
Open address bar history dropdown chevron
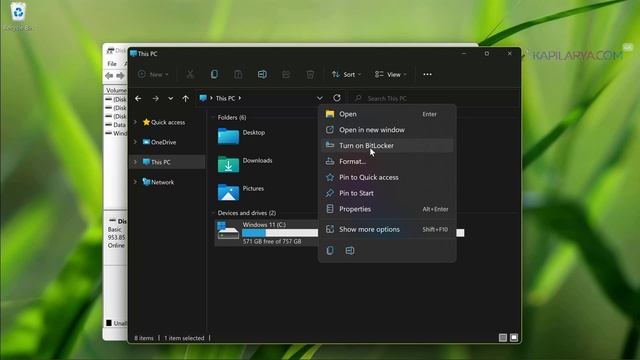(320, 98)
